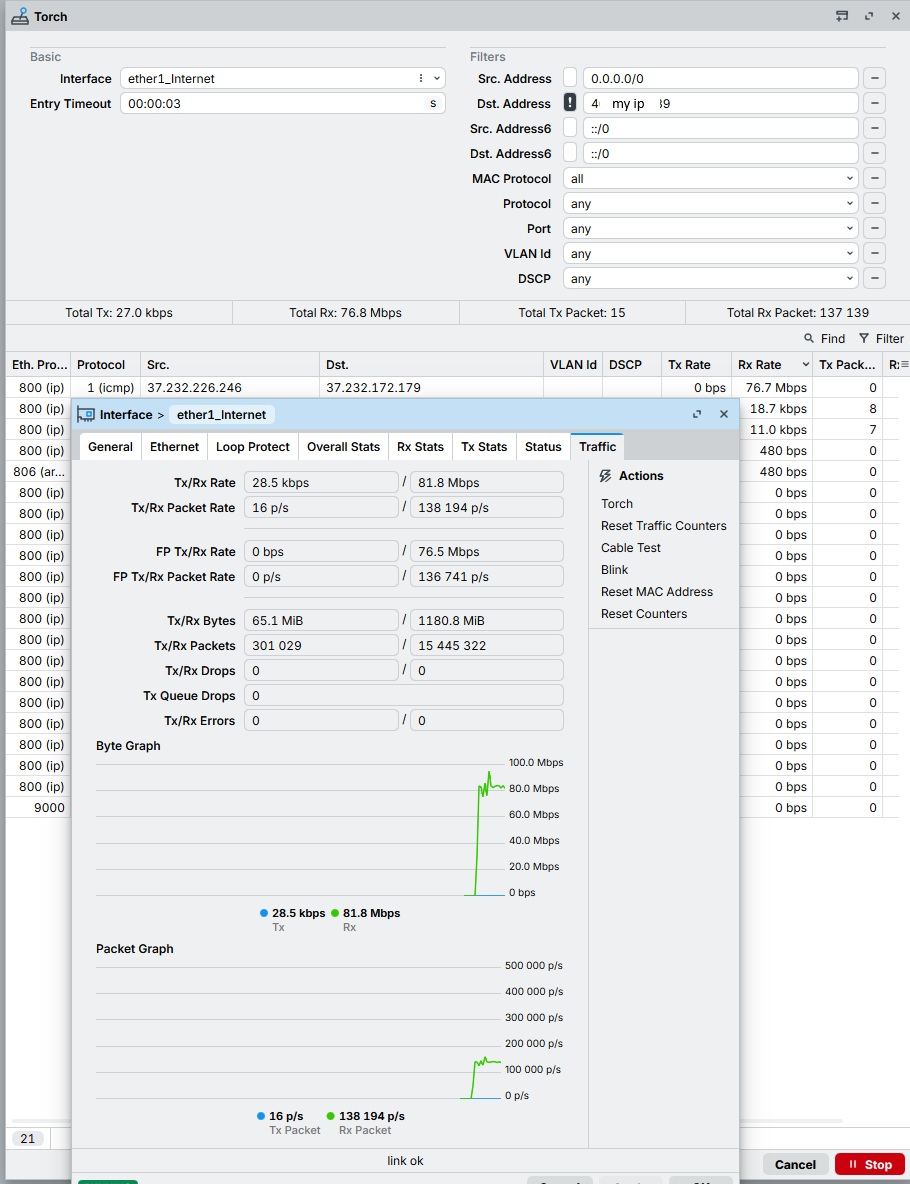
Task: Switch to the Loop Protect tab
Action: 253,446
